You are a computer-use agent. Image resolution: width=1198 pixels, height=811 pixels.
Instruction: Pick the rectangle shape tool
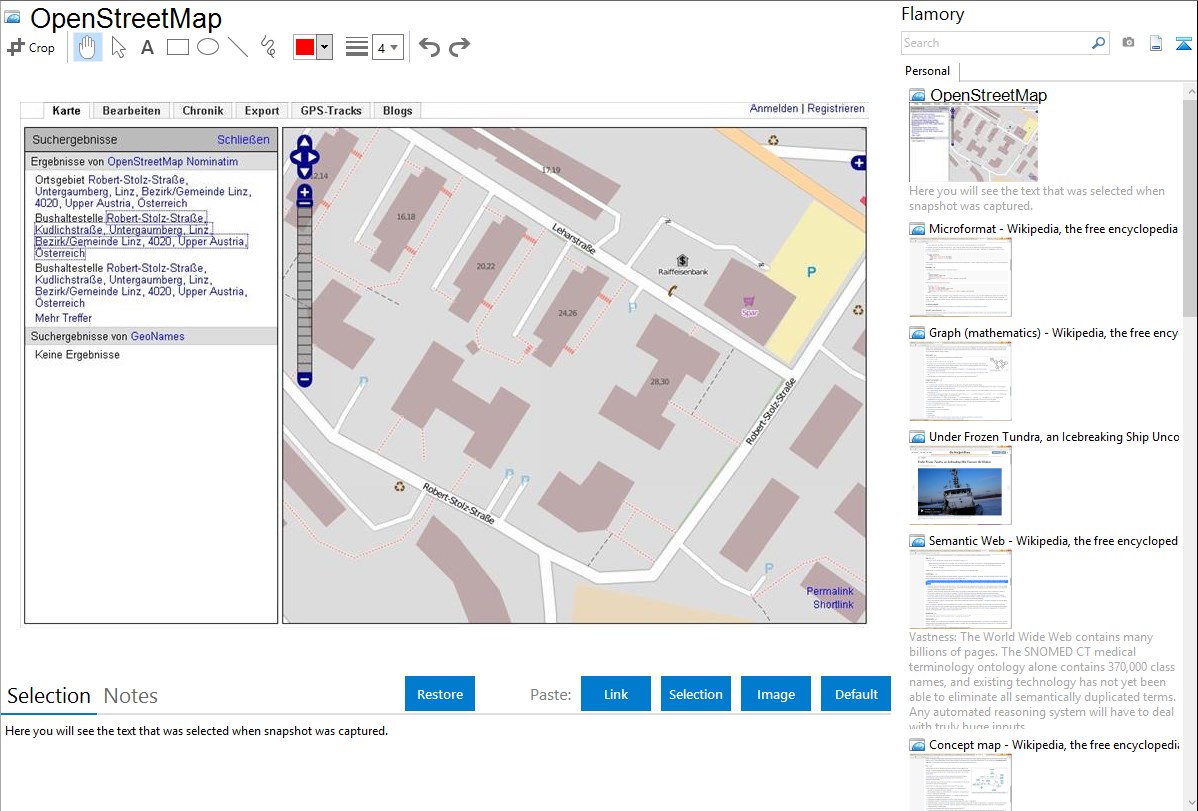coord(178,47)
